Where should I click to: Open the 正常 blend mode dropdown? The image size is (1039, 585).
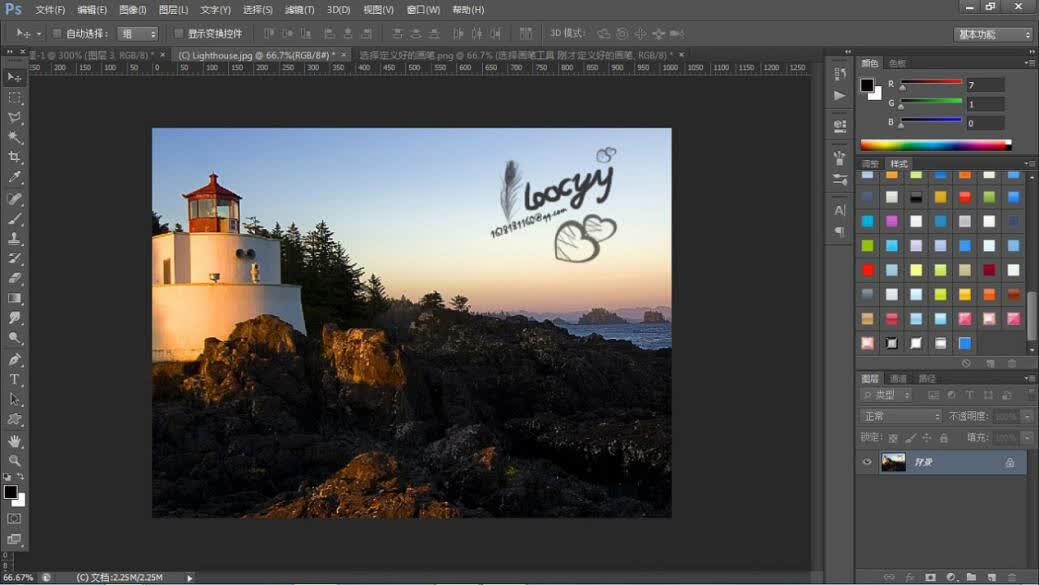901,416
